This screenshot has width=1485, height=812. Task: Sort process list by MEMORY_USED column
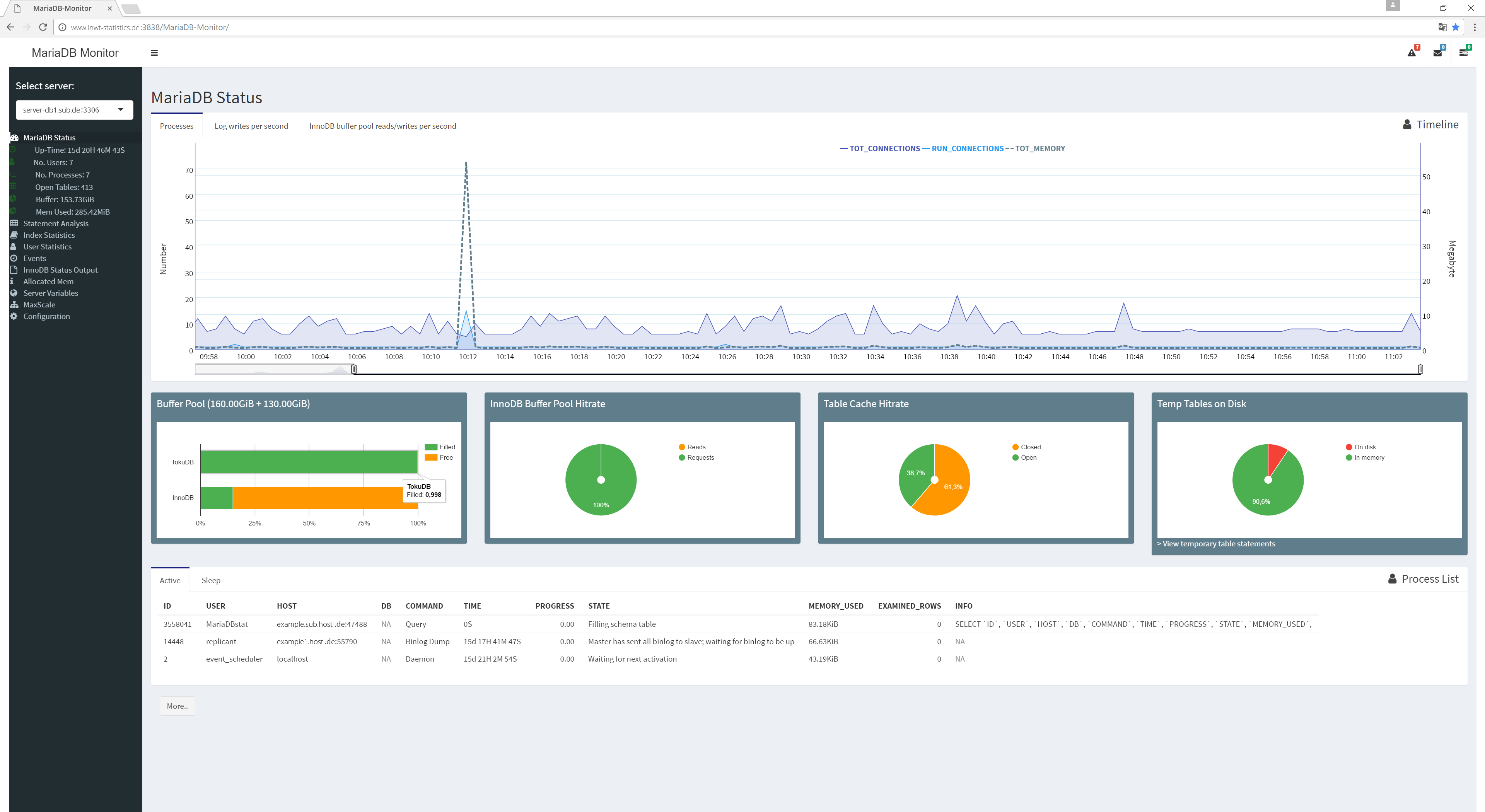[835, 606]
